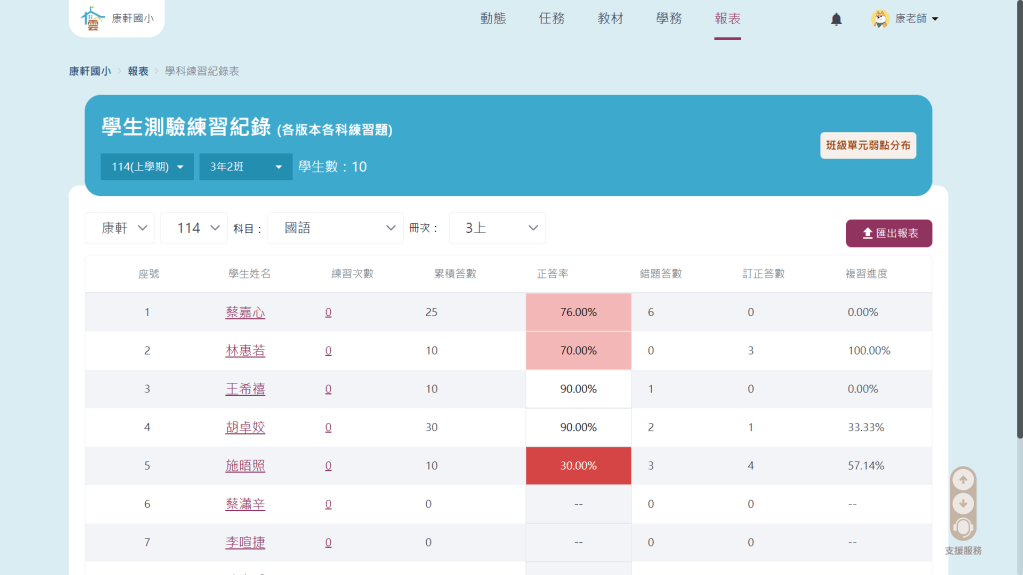Open the 康老師 account menu
This screenshot has width=1023, height=575.
916,18
